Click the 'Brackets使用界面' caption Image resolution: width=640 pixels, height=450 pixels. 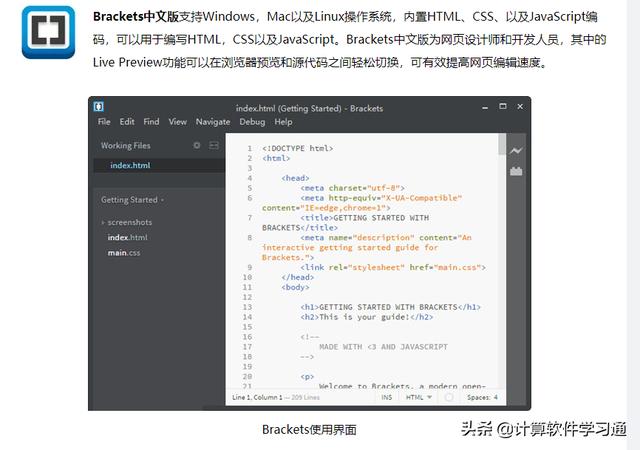coord(309,430)
